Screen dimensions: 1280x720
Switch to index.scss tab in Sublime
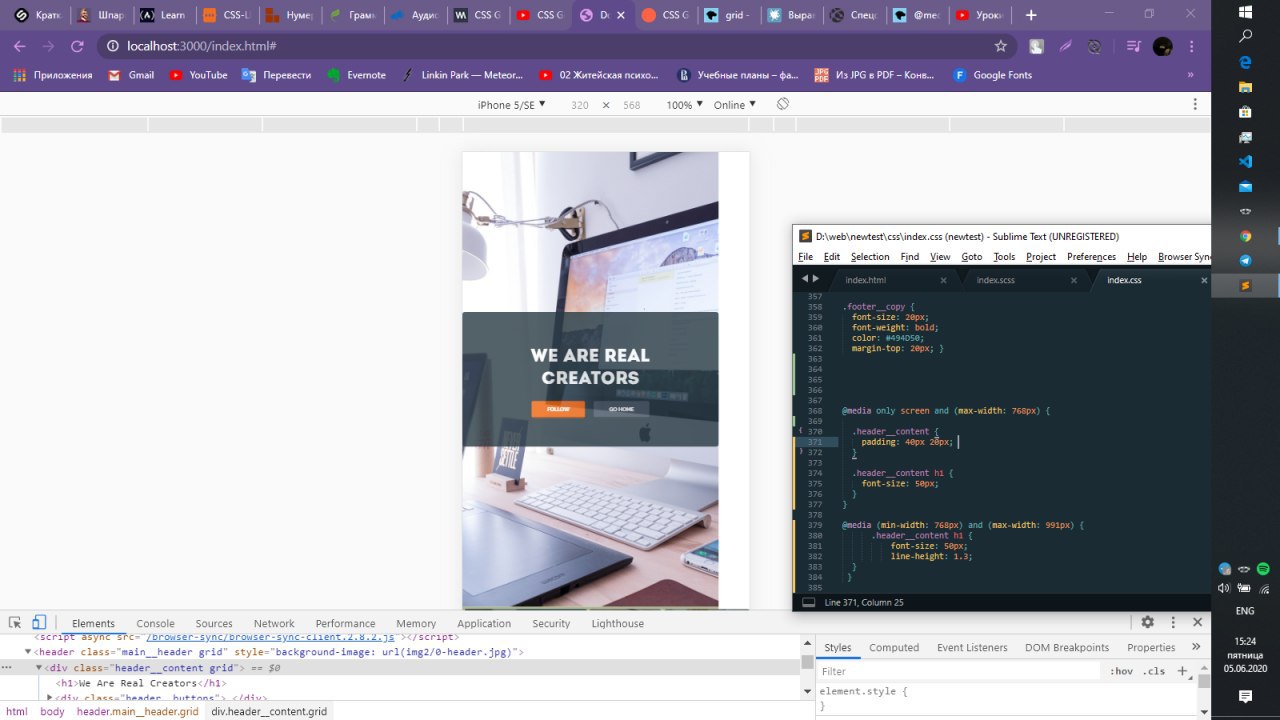tap(995, 280)
